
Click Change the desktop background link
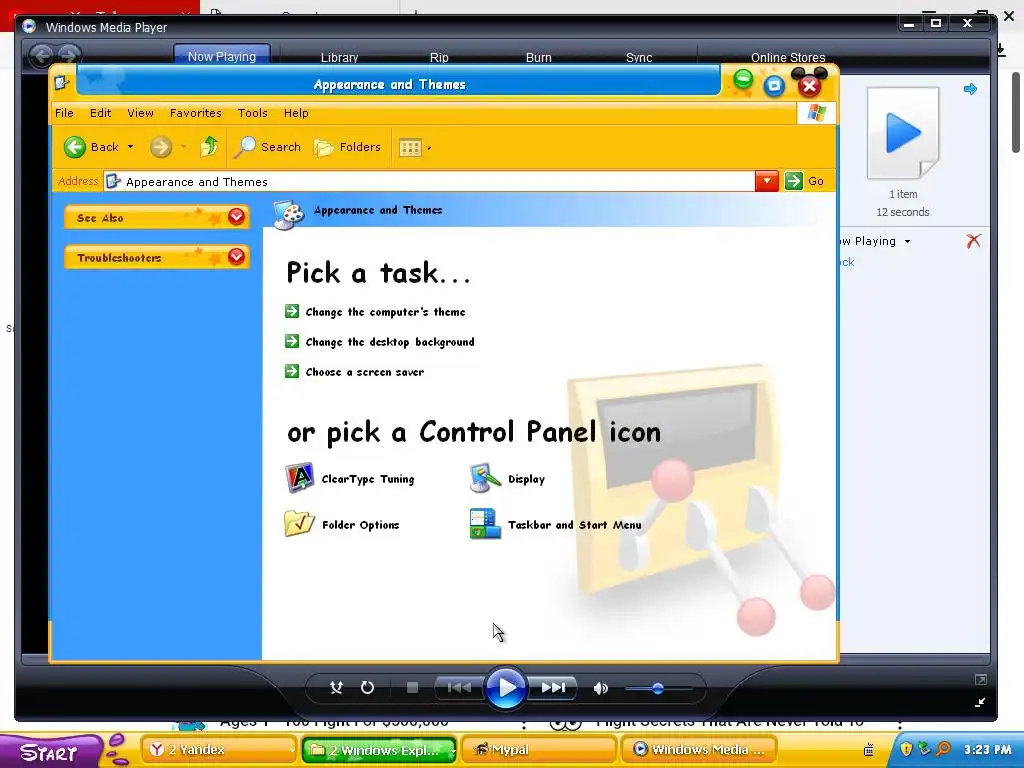(390, 342)
